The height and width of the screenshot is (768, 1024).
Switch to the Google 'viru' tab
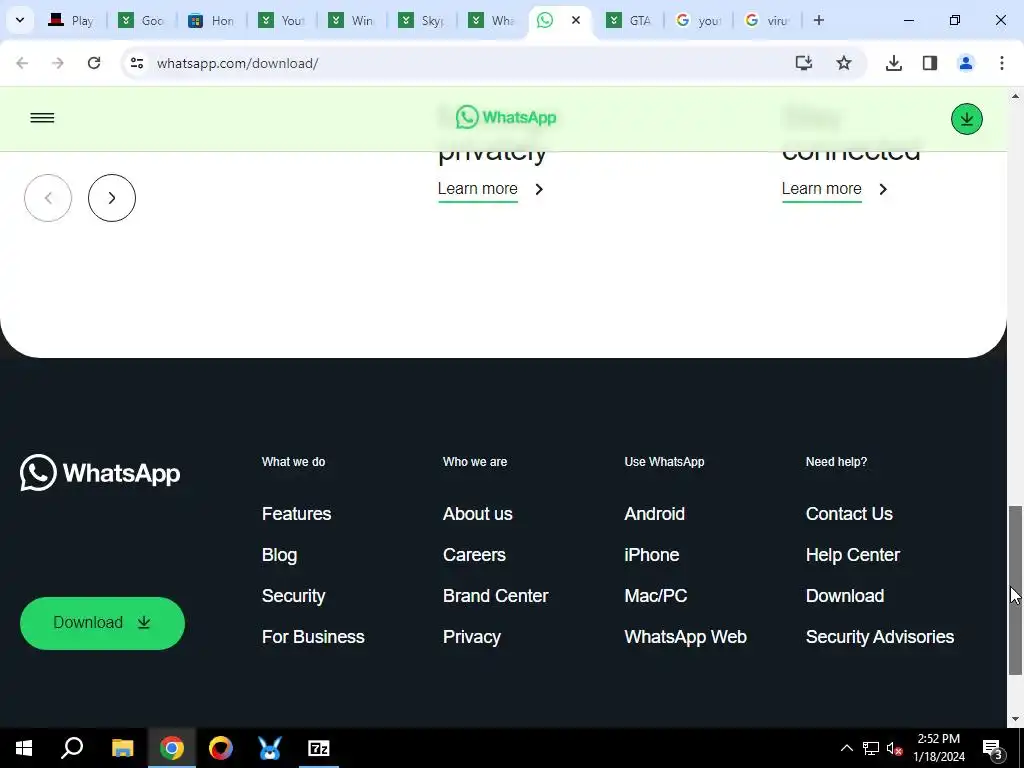(x=767, y=20)
